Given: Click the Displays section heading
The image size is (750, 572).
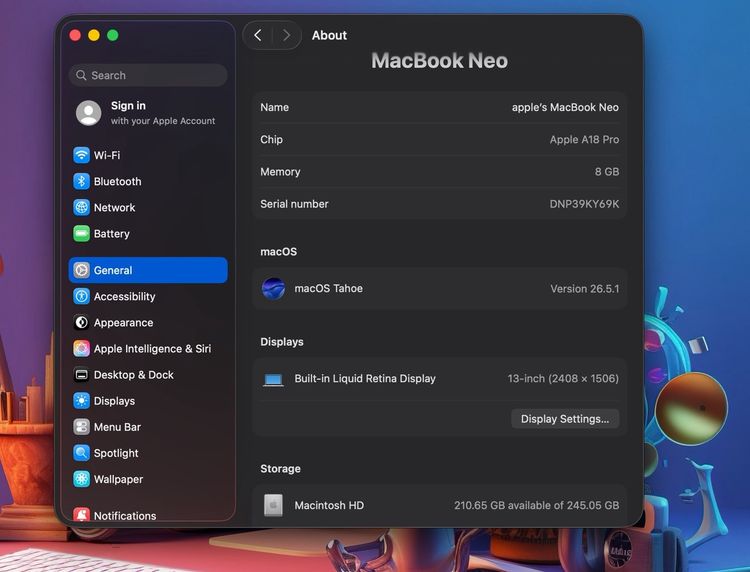Looking at the screenshot, I should 282,342.
